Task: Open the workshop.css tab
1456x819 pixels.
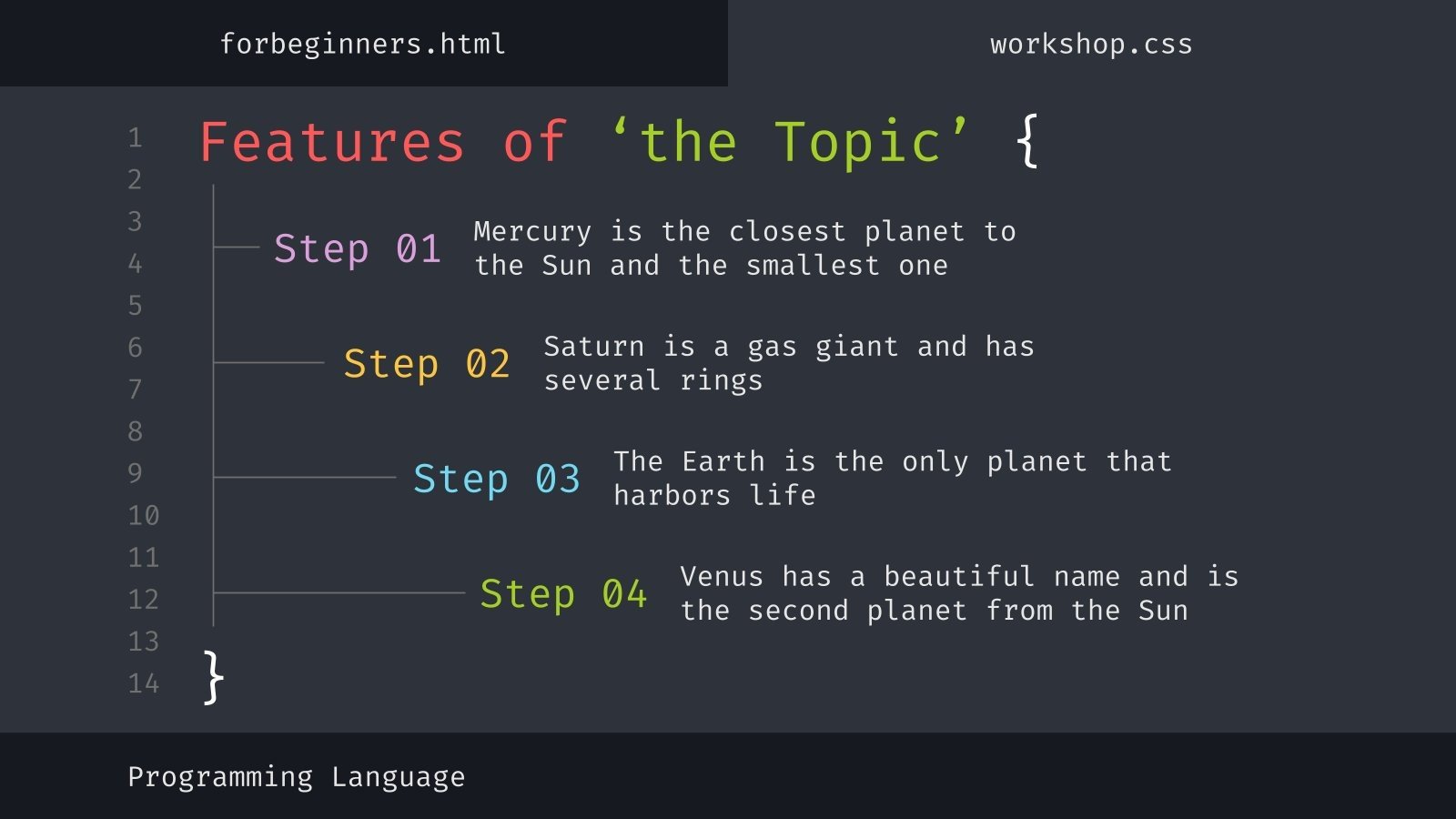Action: (x=1091, y=44)
